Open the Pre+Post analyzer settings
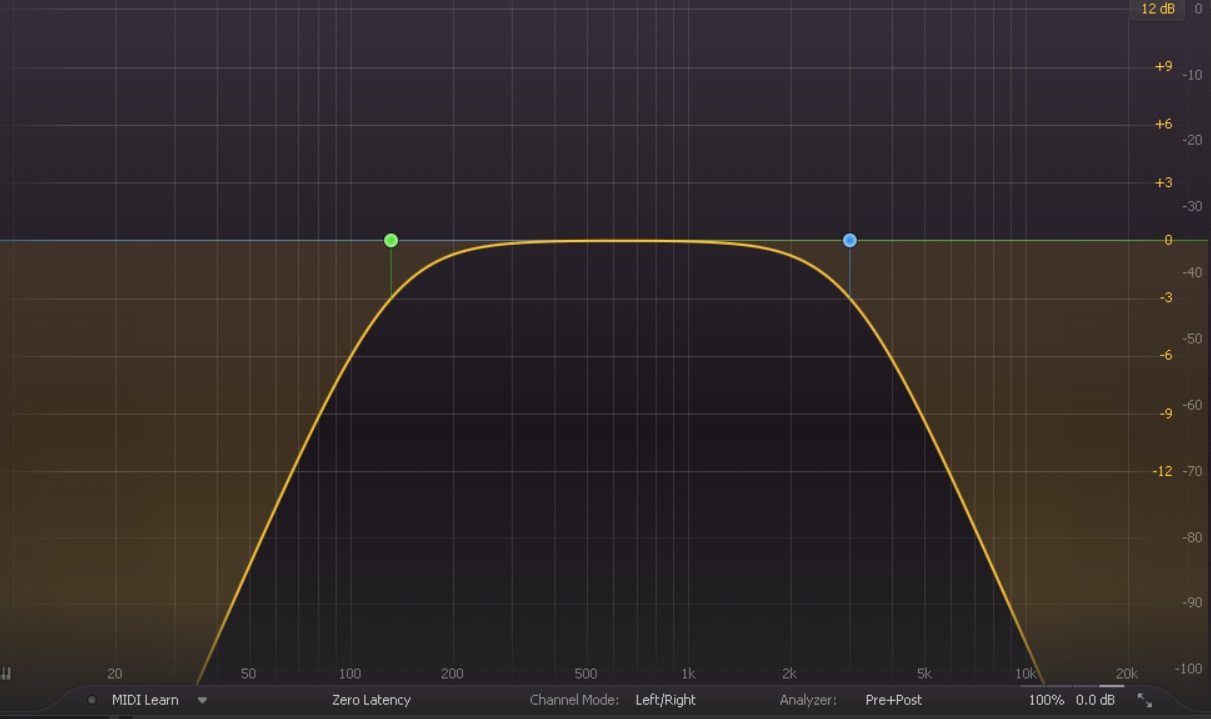1211x719 pixels. (x=893, y=700)
